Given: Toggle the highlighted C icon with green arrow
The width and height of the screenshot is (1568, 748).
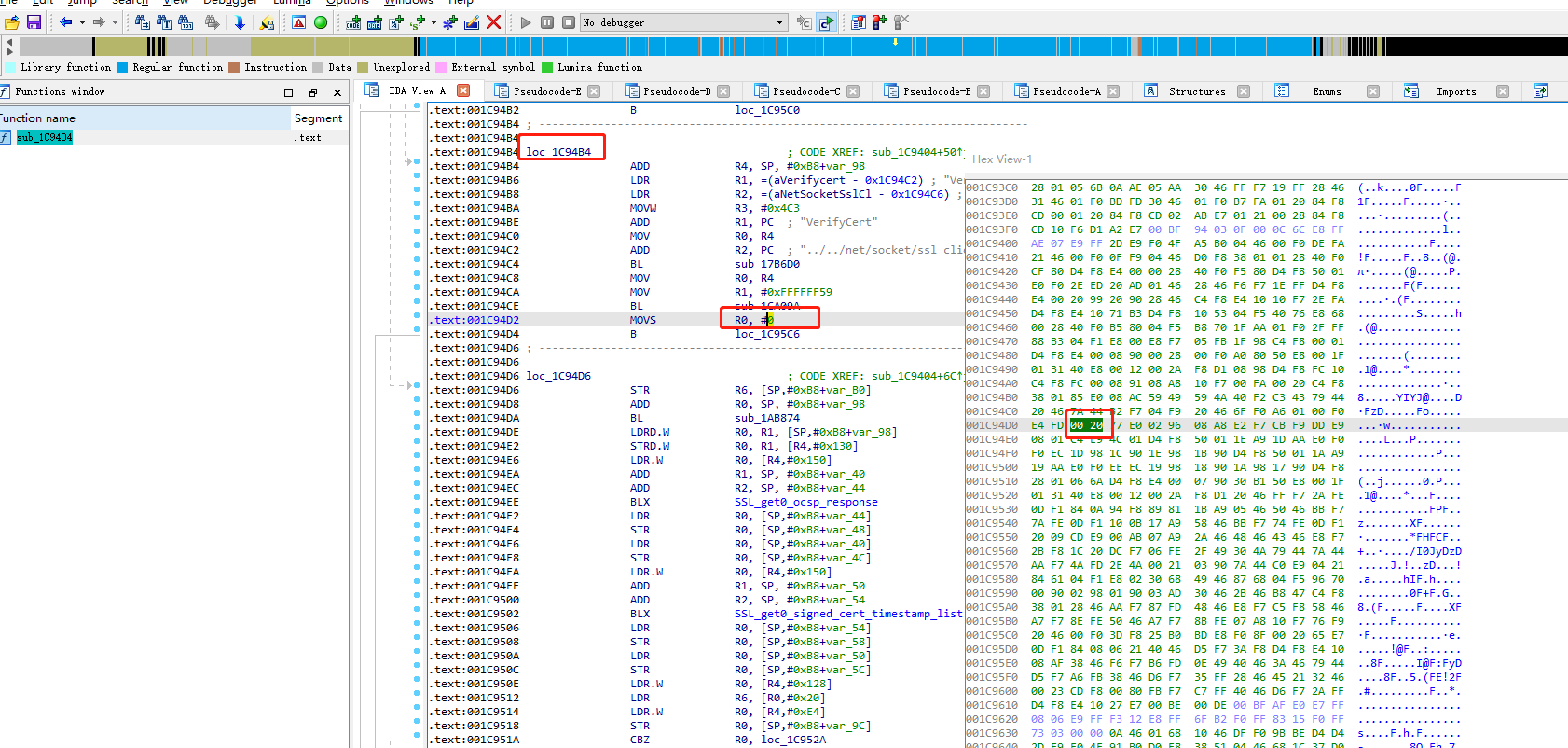Looking at the screenshot, I should [826, 22].
